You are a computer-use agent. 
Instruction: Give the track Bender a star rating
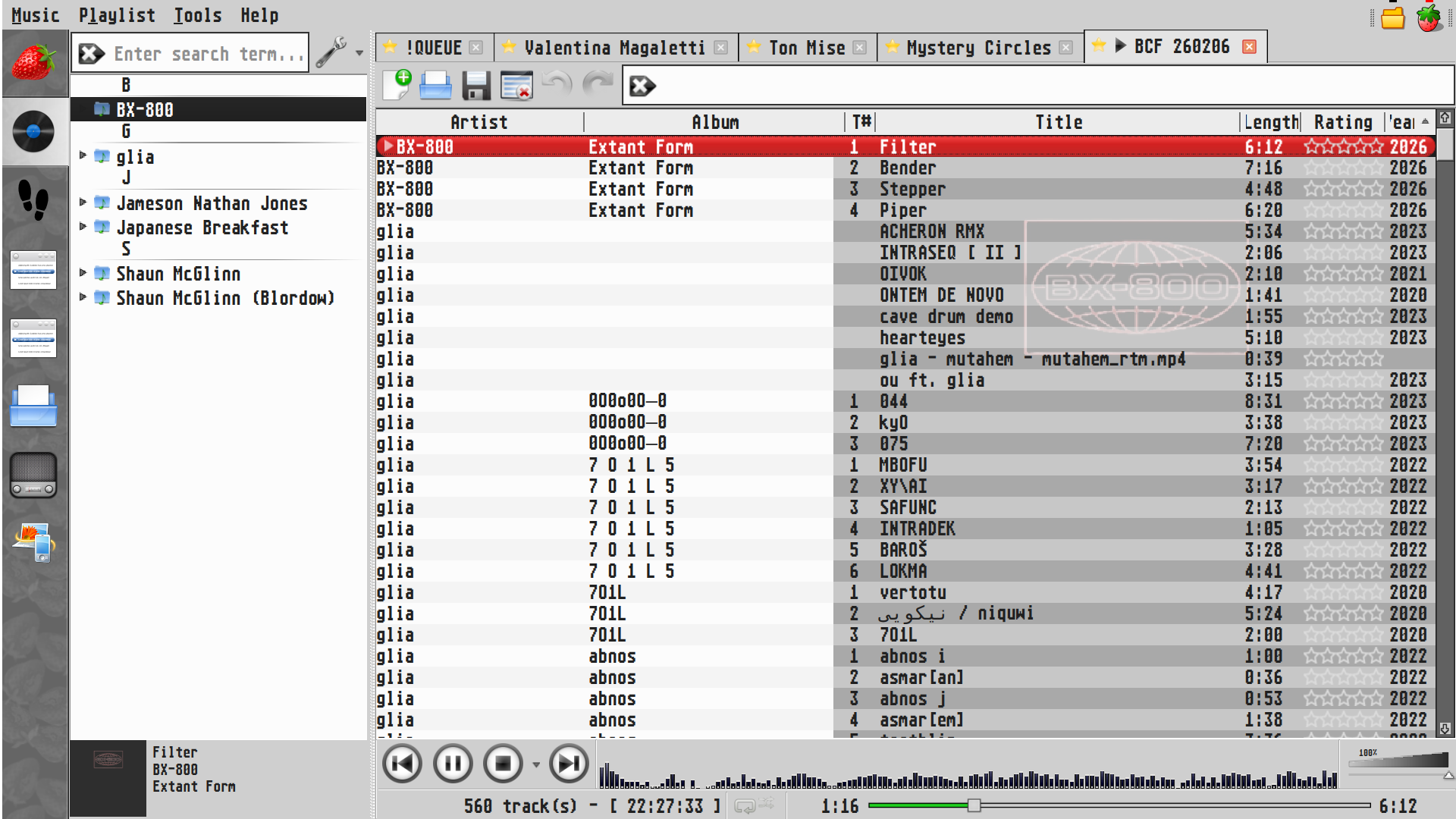coord(1342,168)
